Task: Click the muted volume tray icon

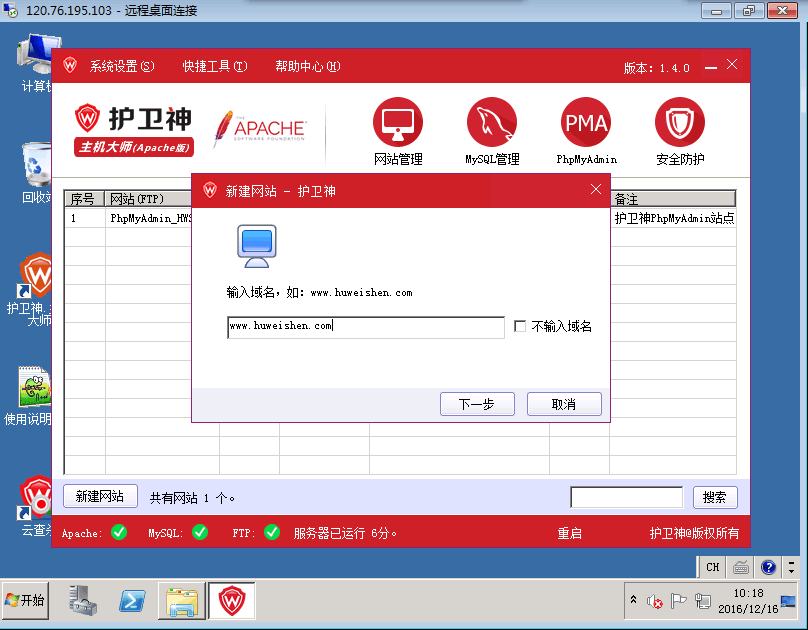Action: 654,601
